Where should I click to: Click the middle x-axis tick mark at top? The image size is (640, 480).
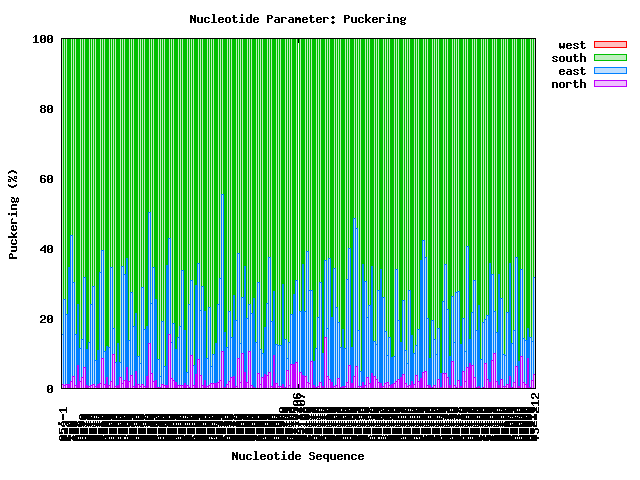point(299,41)
